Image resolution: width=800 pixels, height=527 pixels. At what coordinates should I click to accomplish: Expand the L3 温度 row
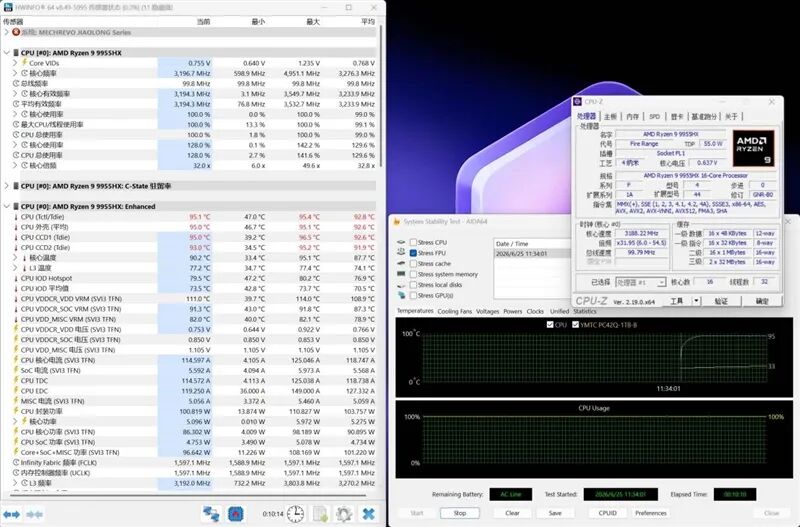pyautogui.click(x=15, y=268)
